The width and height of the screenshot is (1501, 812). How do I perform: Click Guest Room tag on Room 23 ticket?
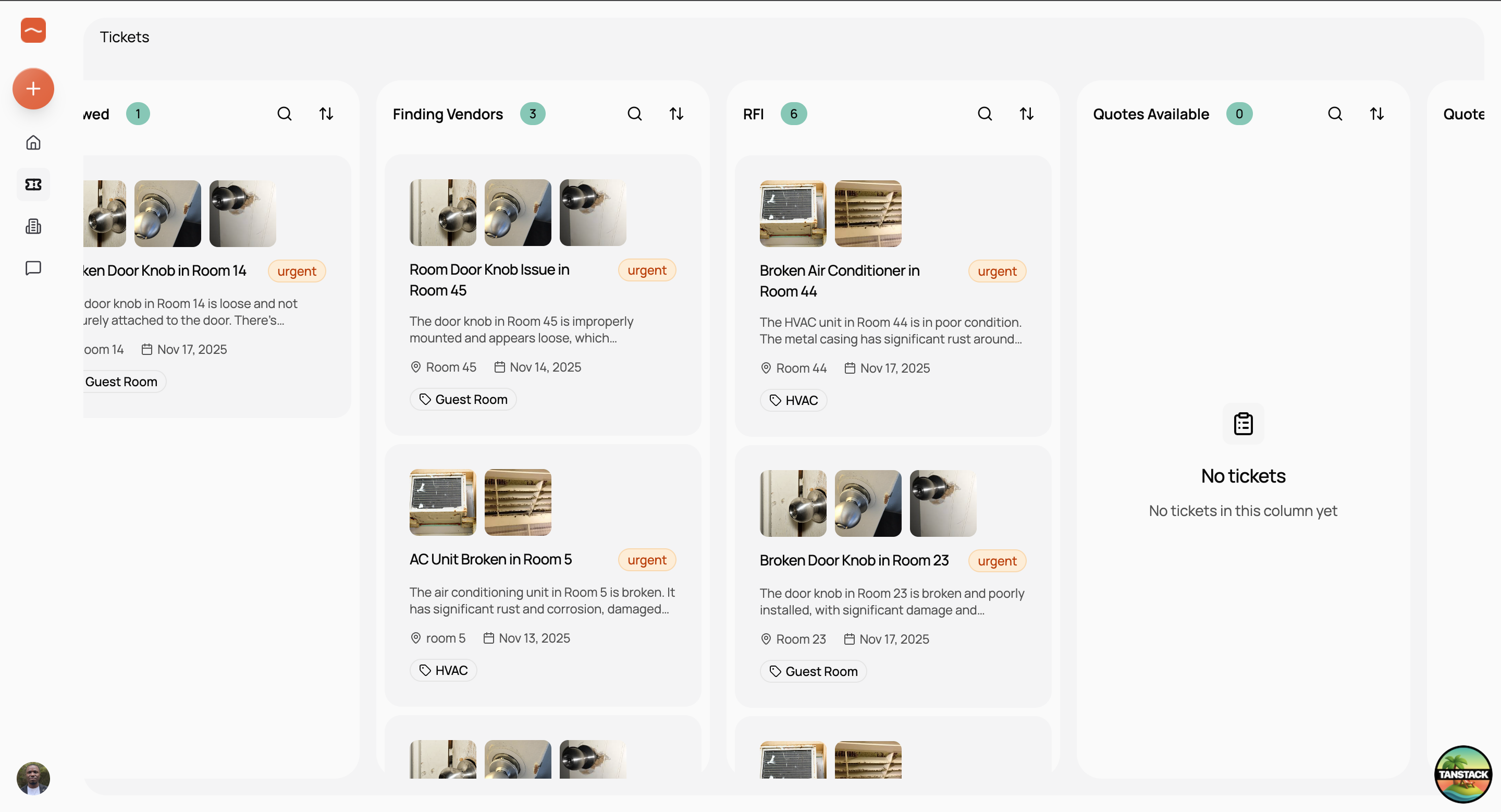pos(813,672)
